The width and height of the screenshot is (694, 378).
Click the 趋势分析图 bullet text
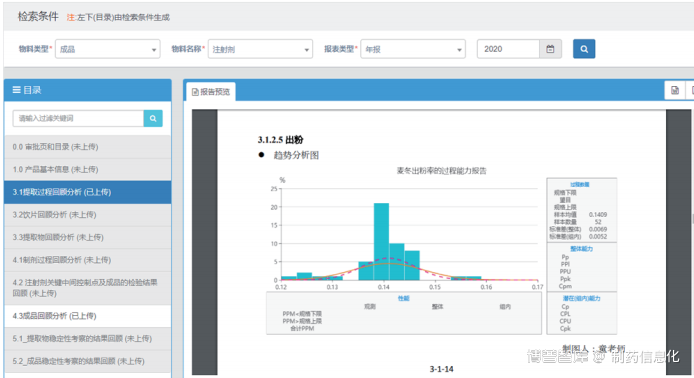point(296,155)
